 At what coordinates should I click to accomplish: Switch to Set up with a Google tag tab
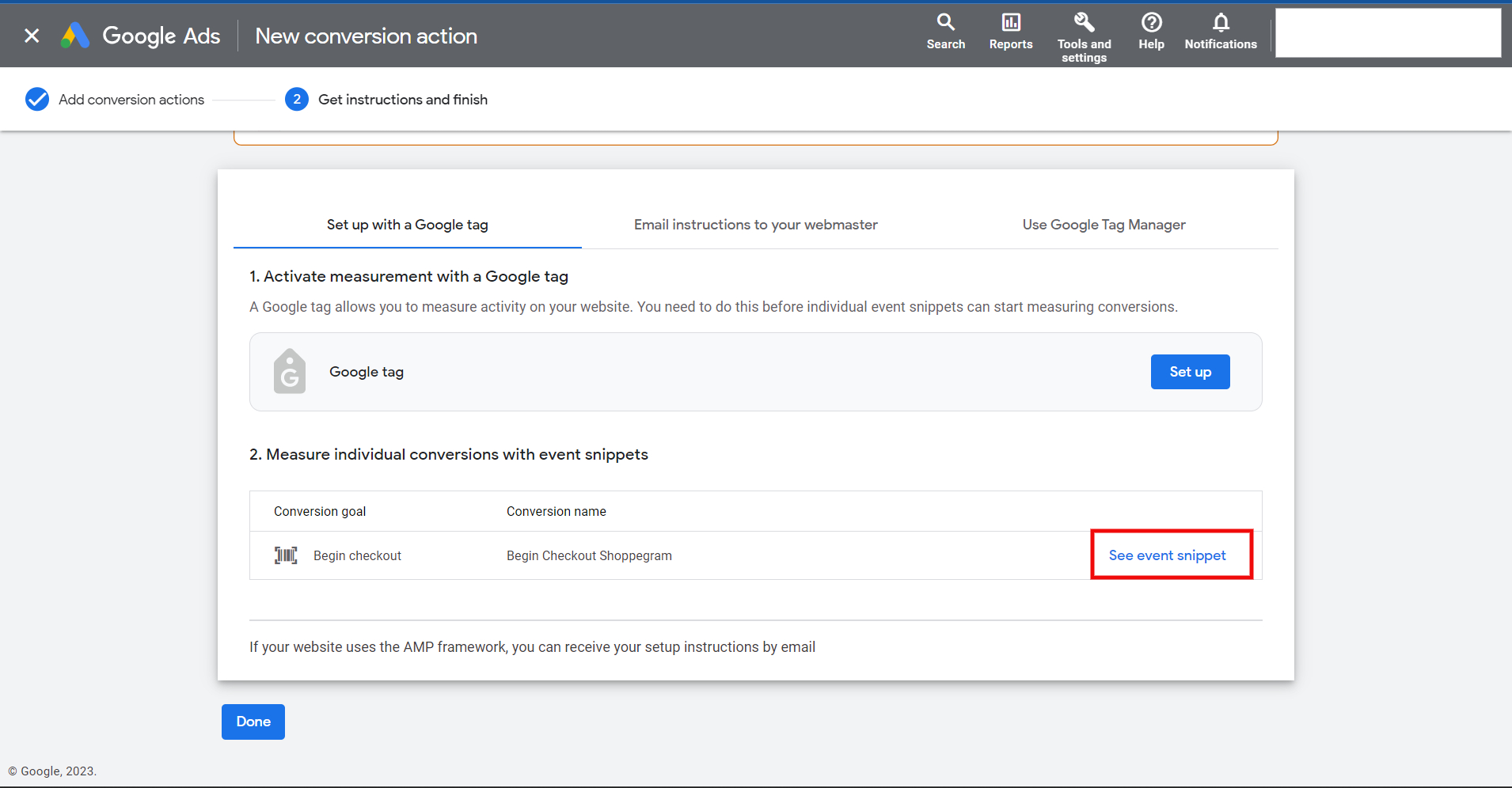pyautogui.click(x=408, y=225)
